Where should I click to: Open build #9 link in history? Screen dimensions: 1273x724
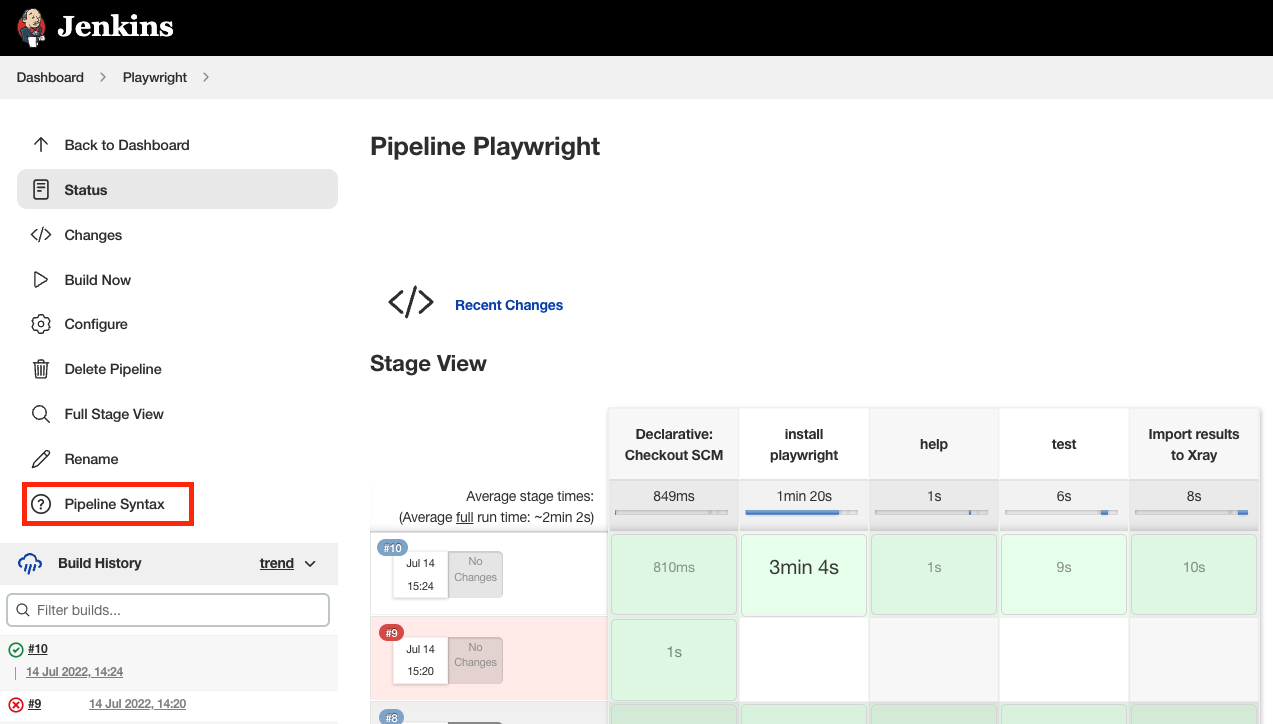pos(34,704)
